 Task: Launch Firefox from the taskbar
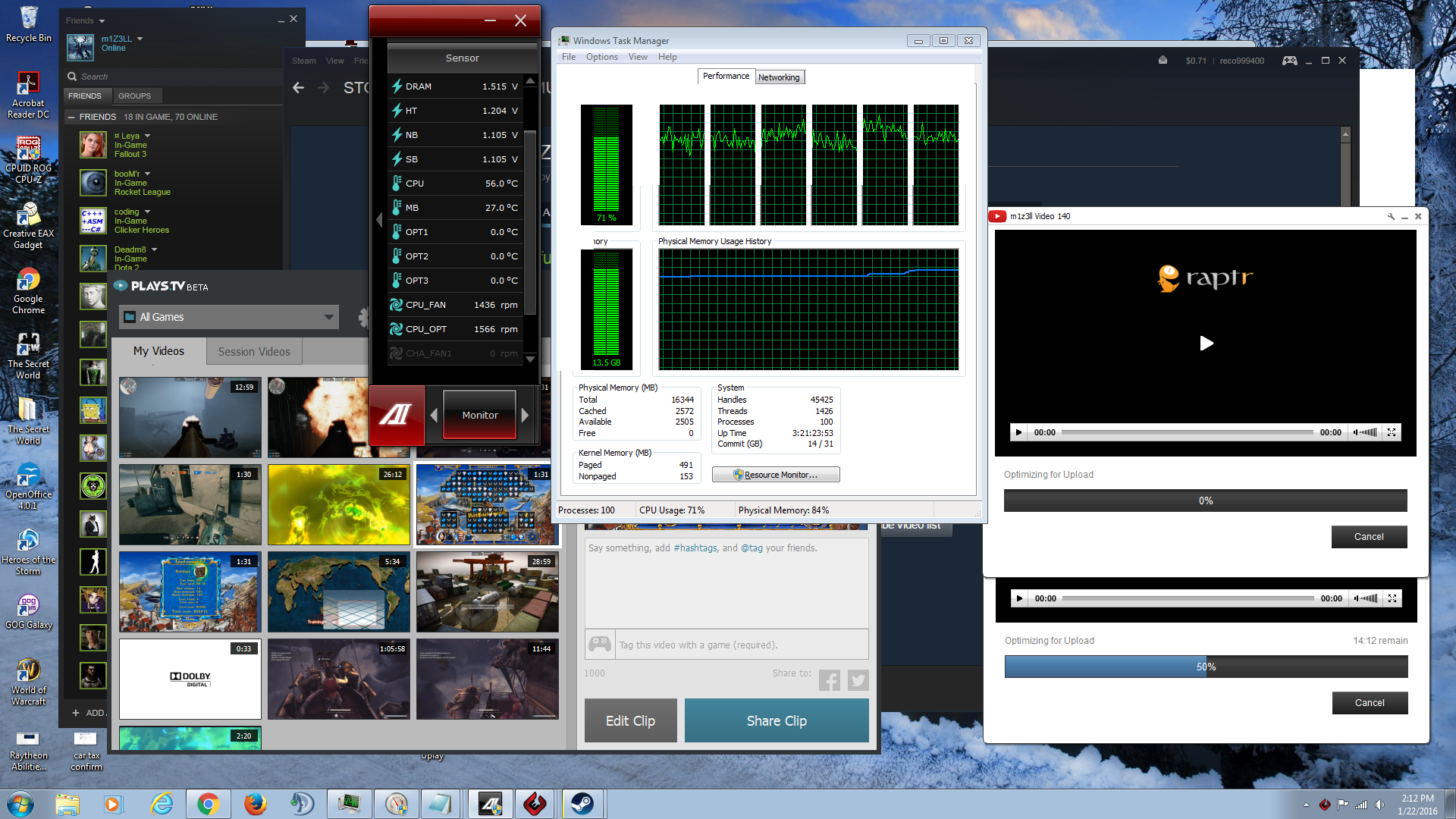click(x=256, y=804)
